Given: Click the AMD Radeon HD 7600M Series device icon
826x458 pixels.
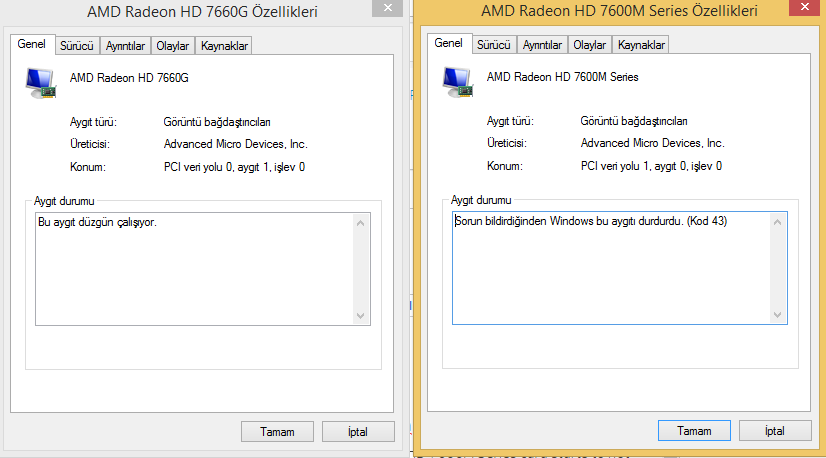Looking at the screenshot, I should [x=457, y=82].
